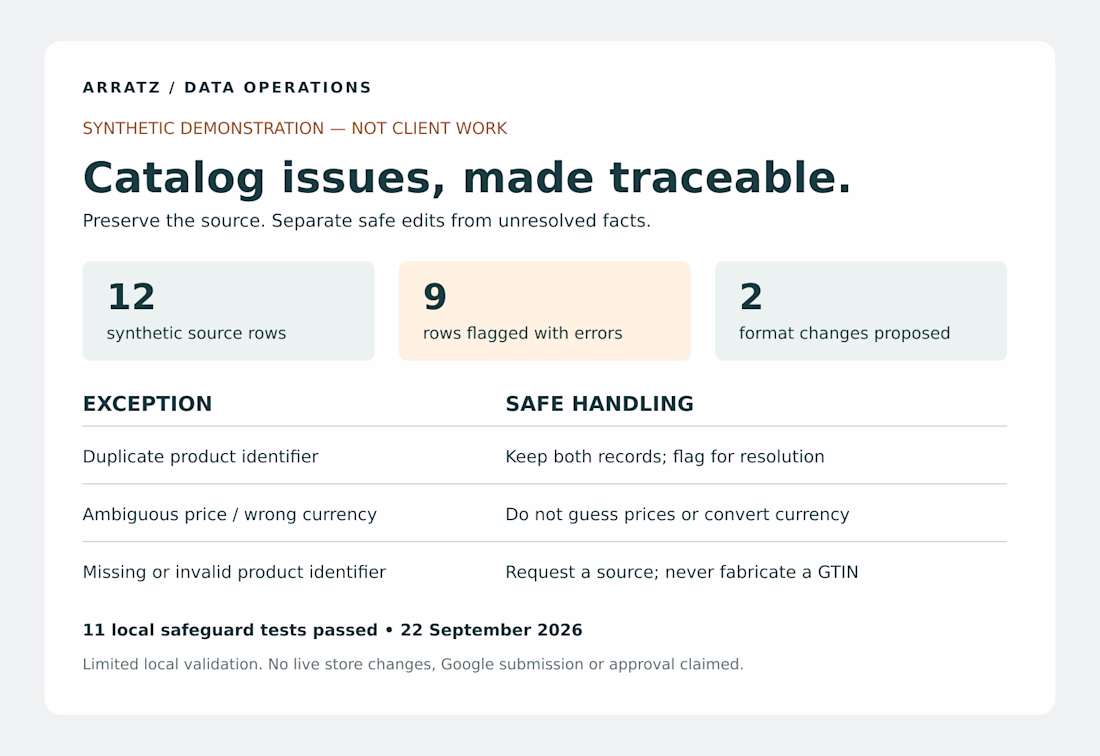Select the Duplicate product identifier row
Viewport: 1100px width, 756px height.
point(544,457)
